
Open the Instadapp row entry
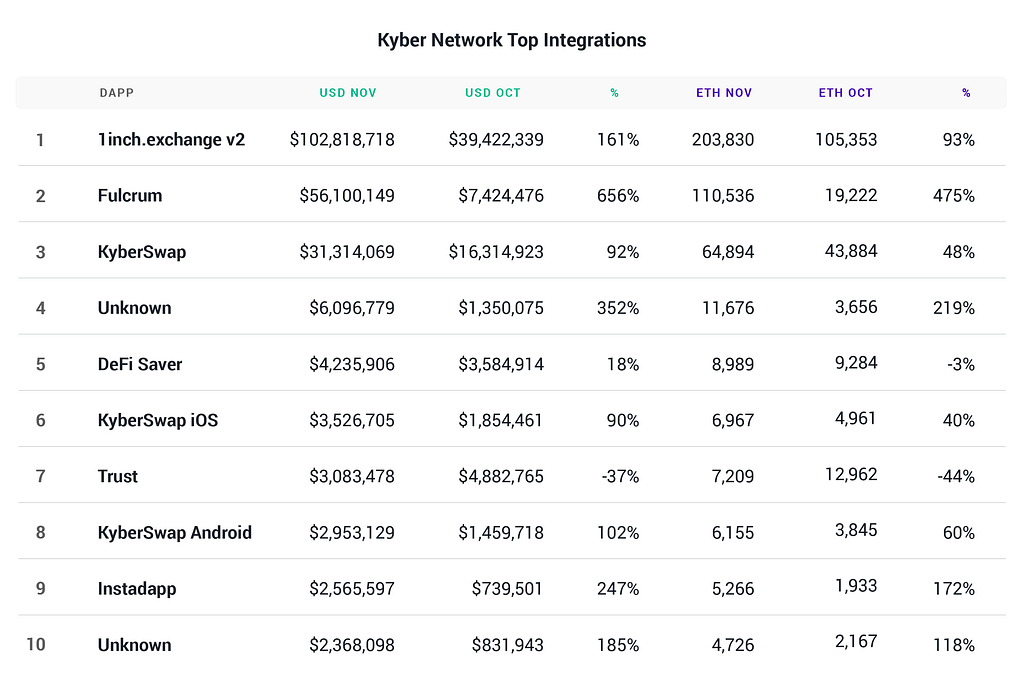coord(137,588)
